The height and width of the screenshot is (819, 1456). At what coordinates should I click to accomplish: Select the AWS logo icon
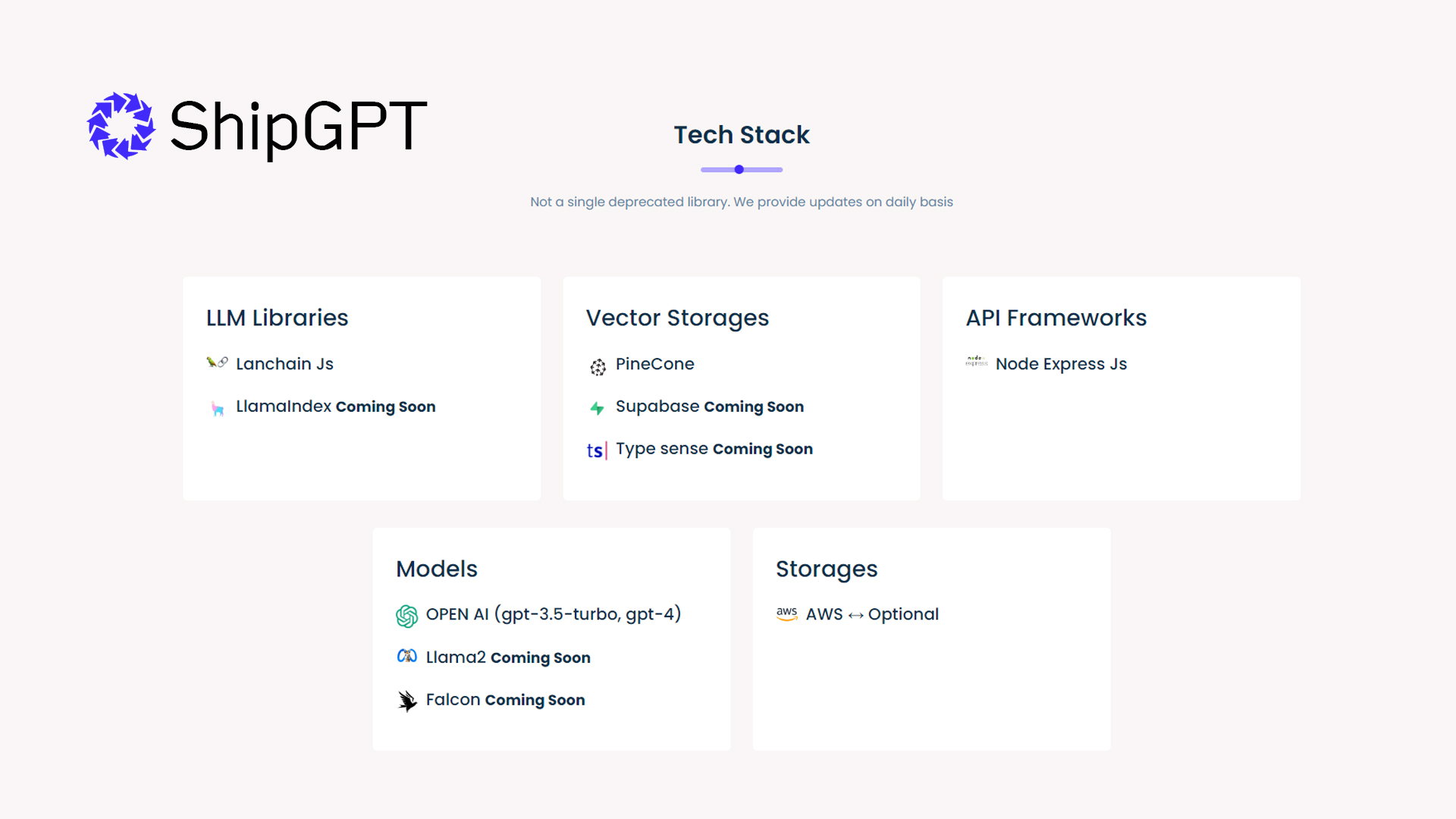(788, 614)
